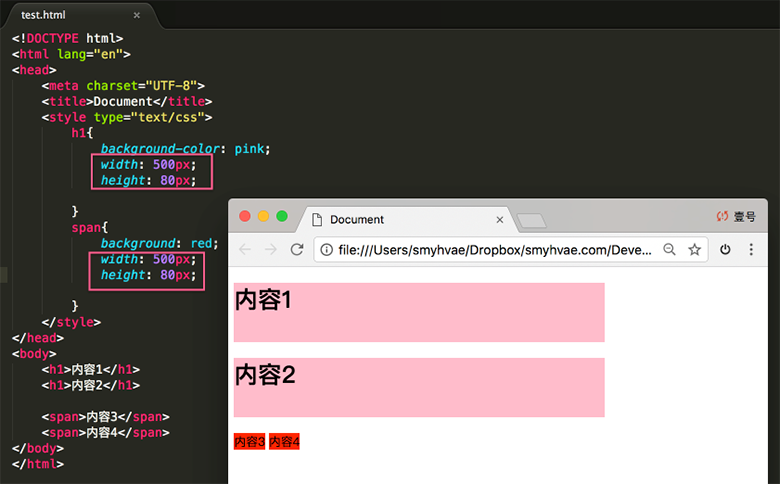Click the </html> closing tag line
The width and height of the screenshot is (780, 484).
[x=38, y=464]
